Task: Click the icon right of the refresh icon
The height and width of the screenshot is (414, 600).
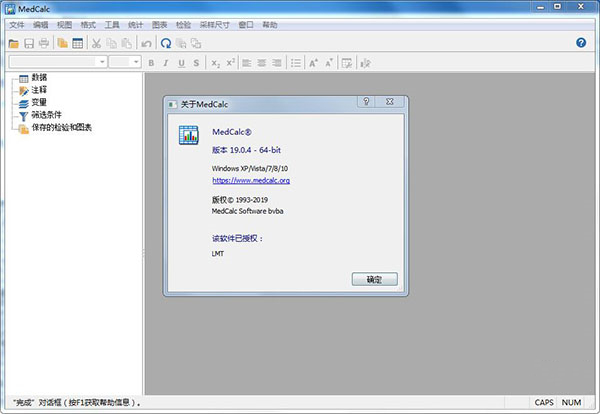Action: (x=181, y=43)
